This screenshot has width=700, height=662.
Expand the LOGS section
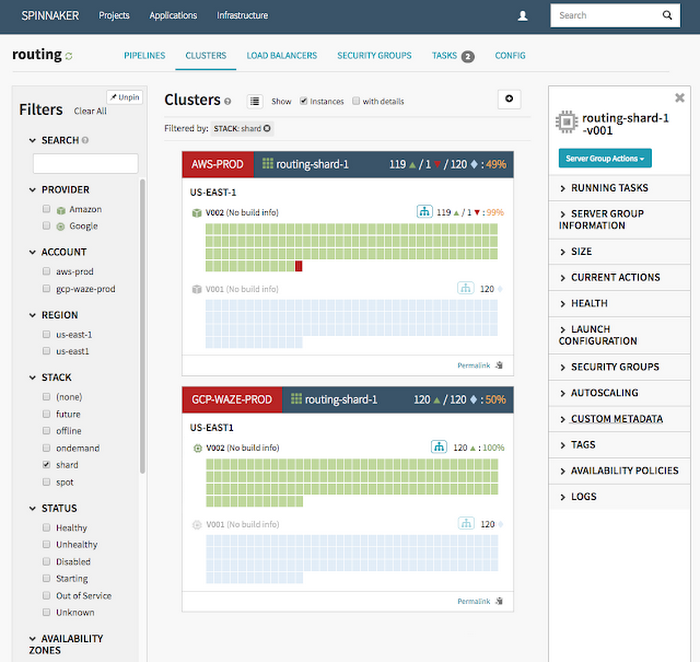pos(619,497)
